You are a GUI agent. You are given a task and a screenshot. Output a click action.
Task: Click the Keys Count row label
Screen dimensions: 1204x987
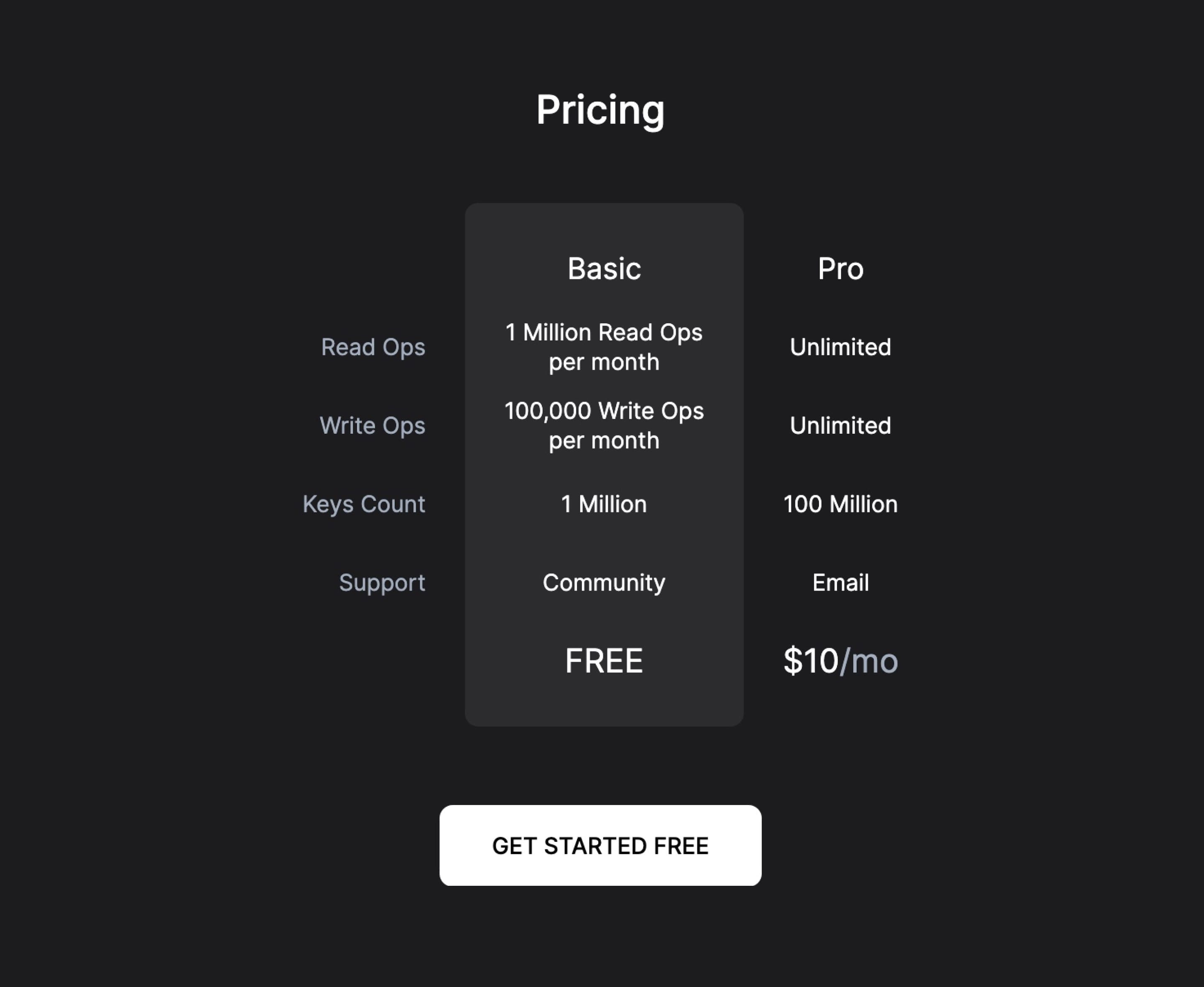[x=364, y=504]
